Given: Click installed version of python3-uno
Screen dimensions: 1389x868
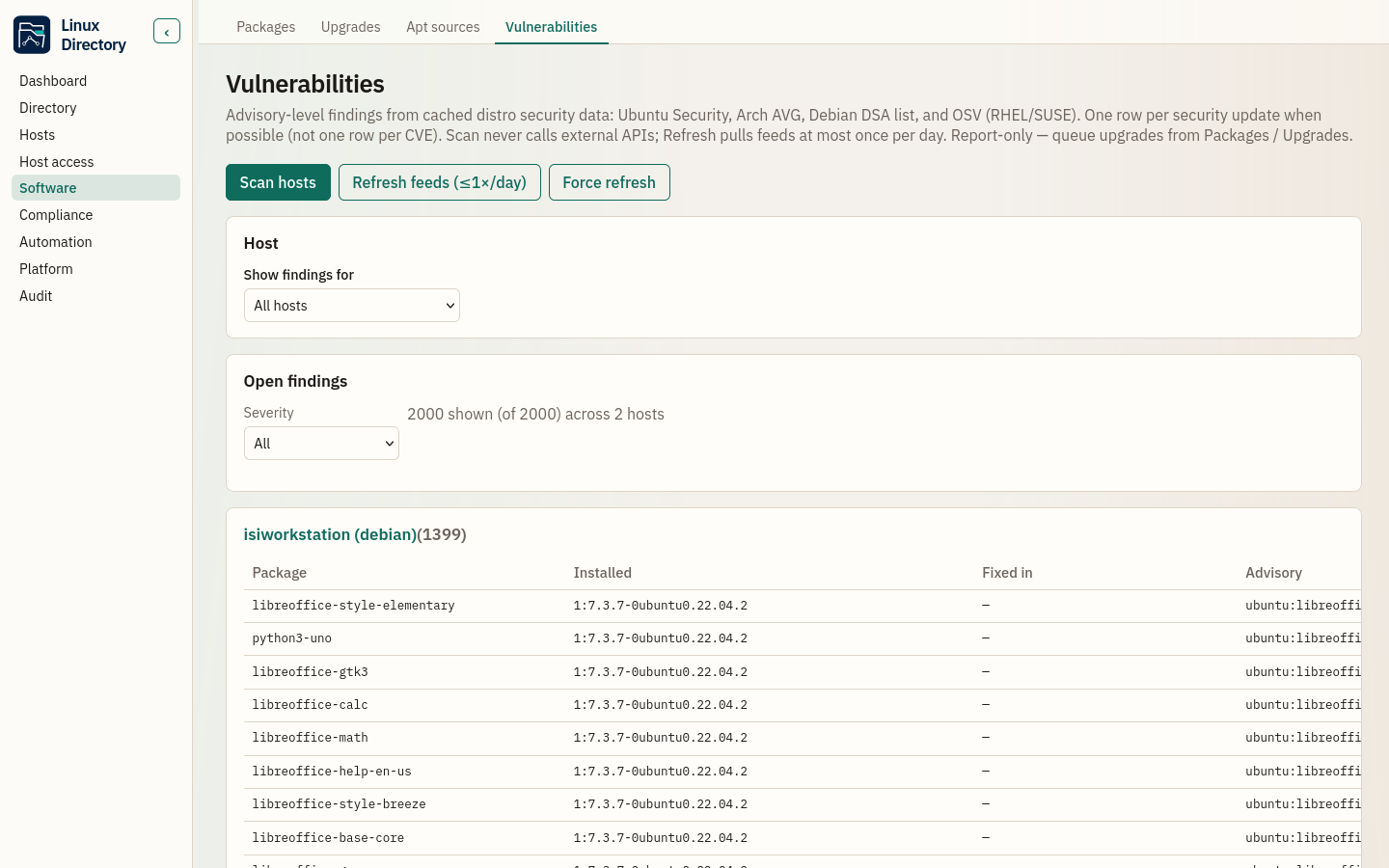Looking at the screenshot, I should click(661, 638).
